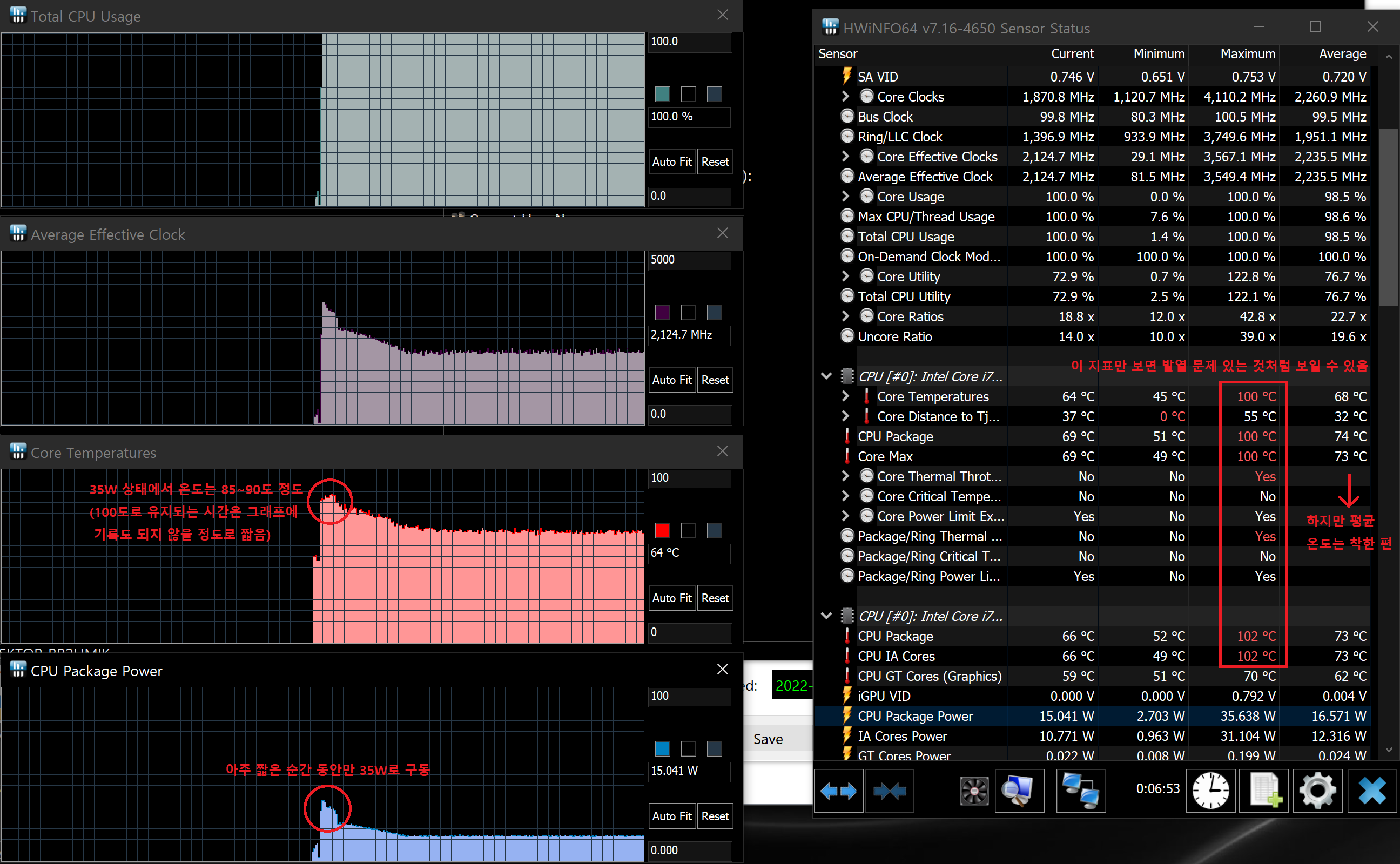1400x864 pixels.
Task: Expand the Core Clocks sensor row
Action: coord(846,97)
